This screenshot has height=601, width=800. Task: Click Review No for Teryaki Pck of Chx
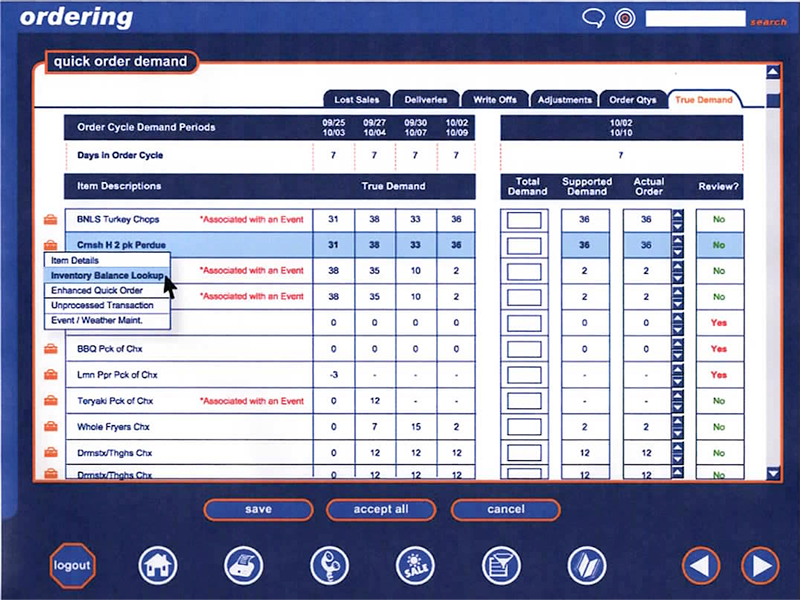(x=719, y=401)
